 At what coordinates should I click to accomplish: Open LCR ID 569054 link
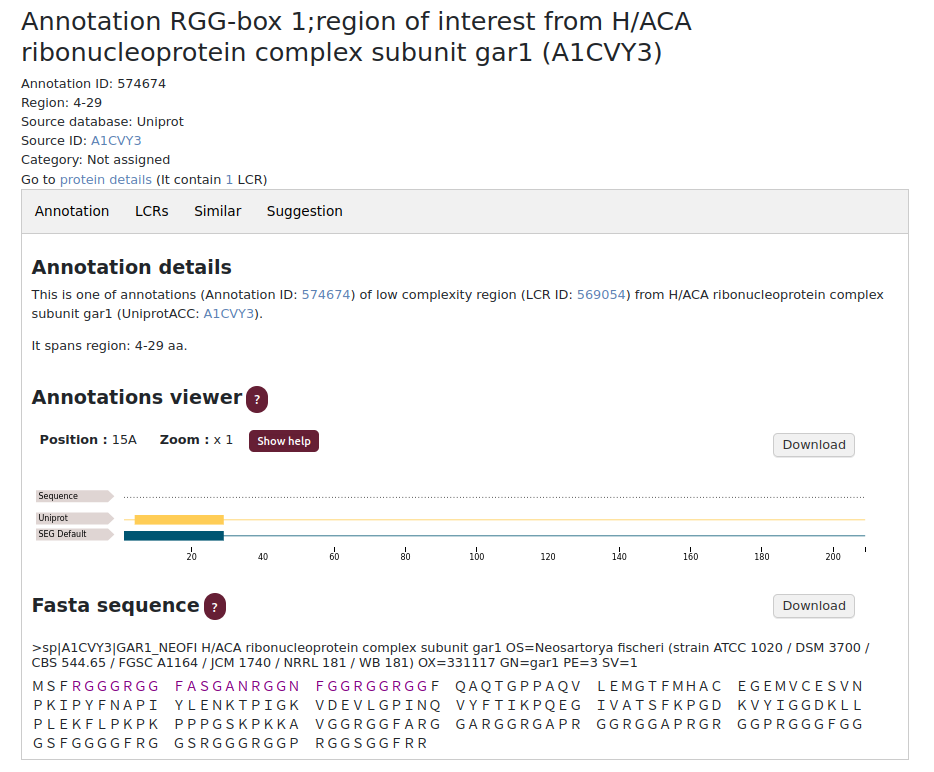point(601,295)
